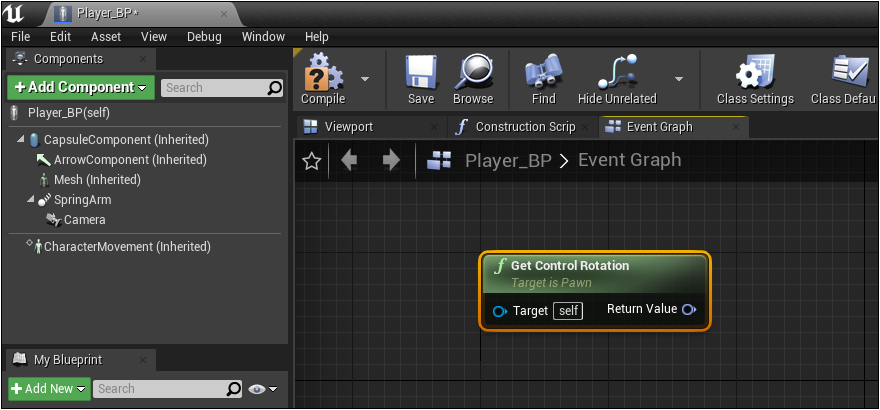Click the CapsuleComponent capsule icon

point(35,139)
